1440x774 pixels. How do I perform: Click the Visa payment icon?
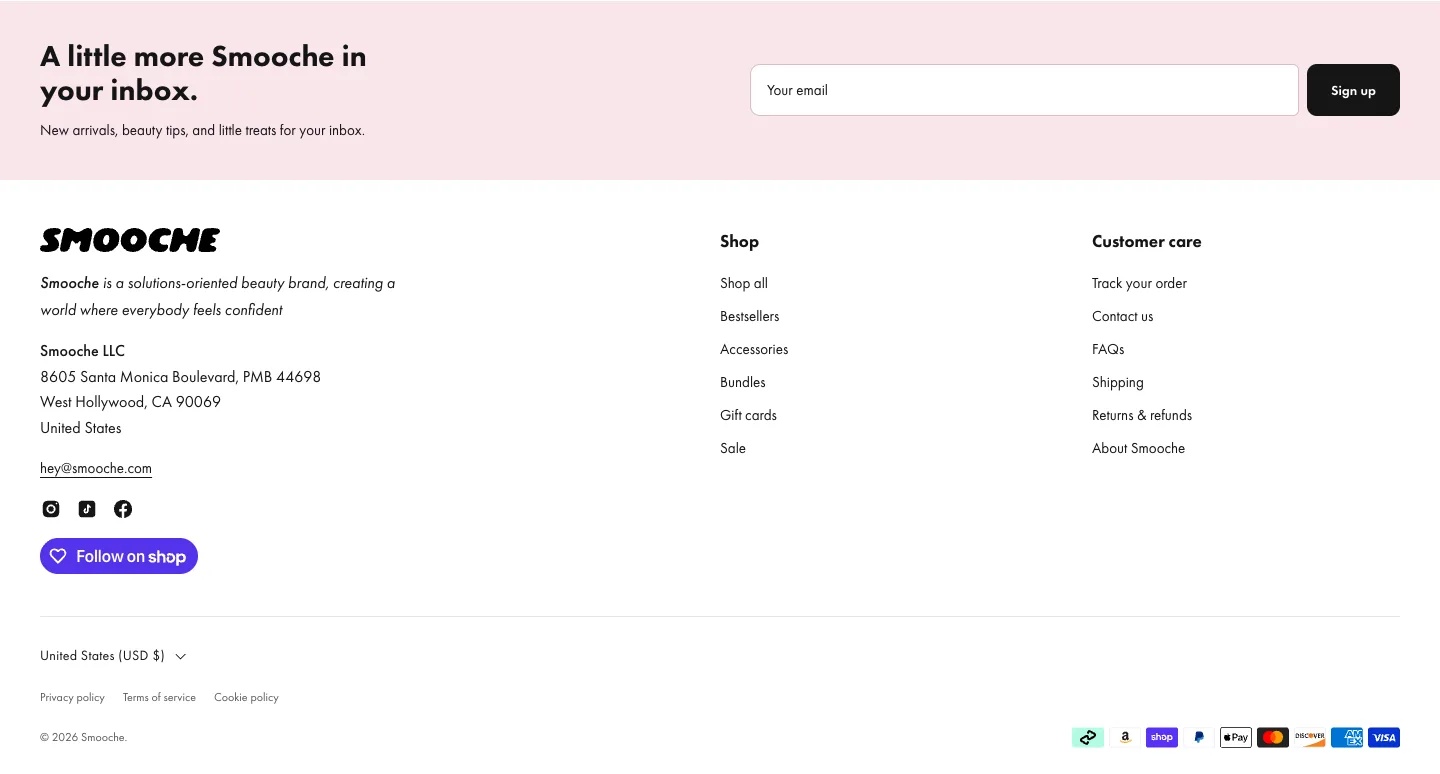(1384, 738)
